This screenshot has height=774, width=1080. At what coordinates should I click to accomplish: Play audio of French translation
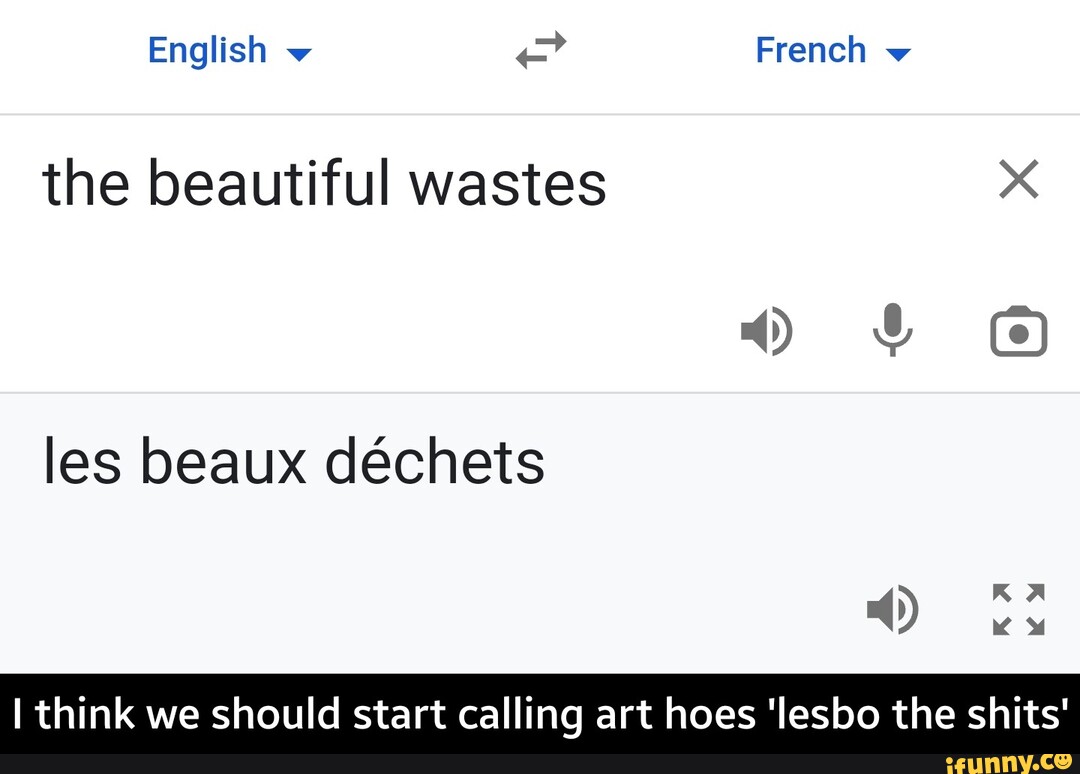coord(892,608)
